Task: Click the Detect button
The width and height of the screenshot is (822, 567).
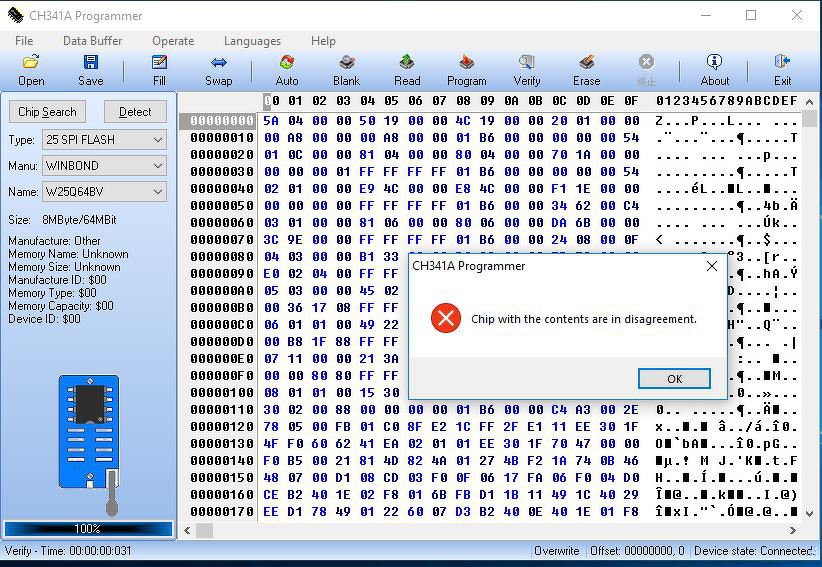Action: pos(135,112)
